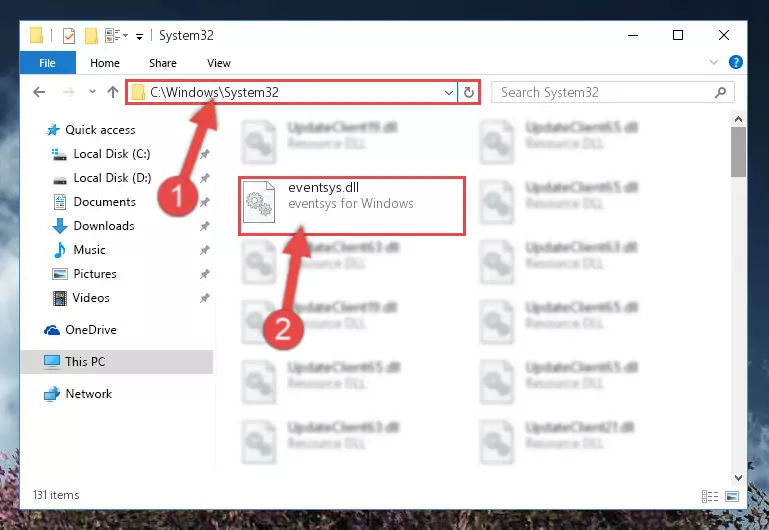This screenshot has width=769, height=530.
Task: Open Help with the question mark icon
Action: click(736, 62)
